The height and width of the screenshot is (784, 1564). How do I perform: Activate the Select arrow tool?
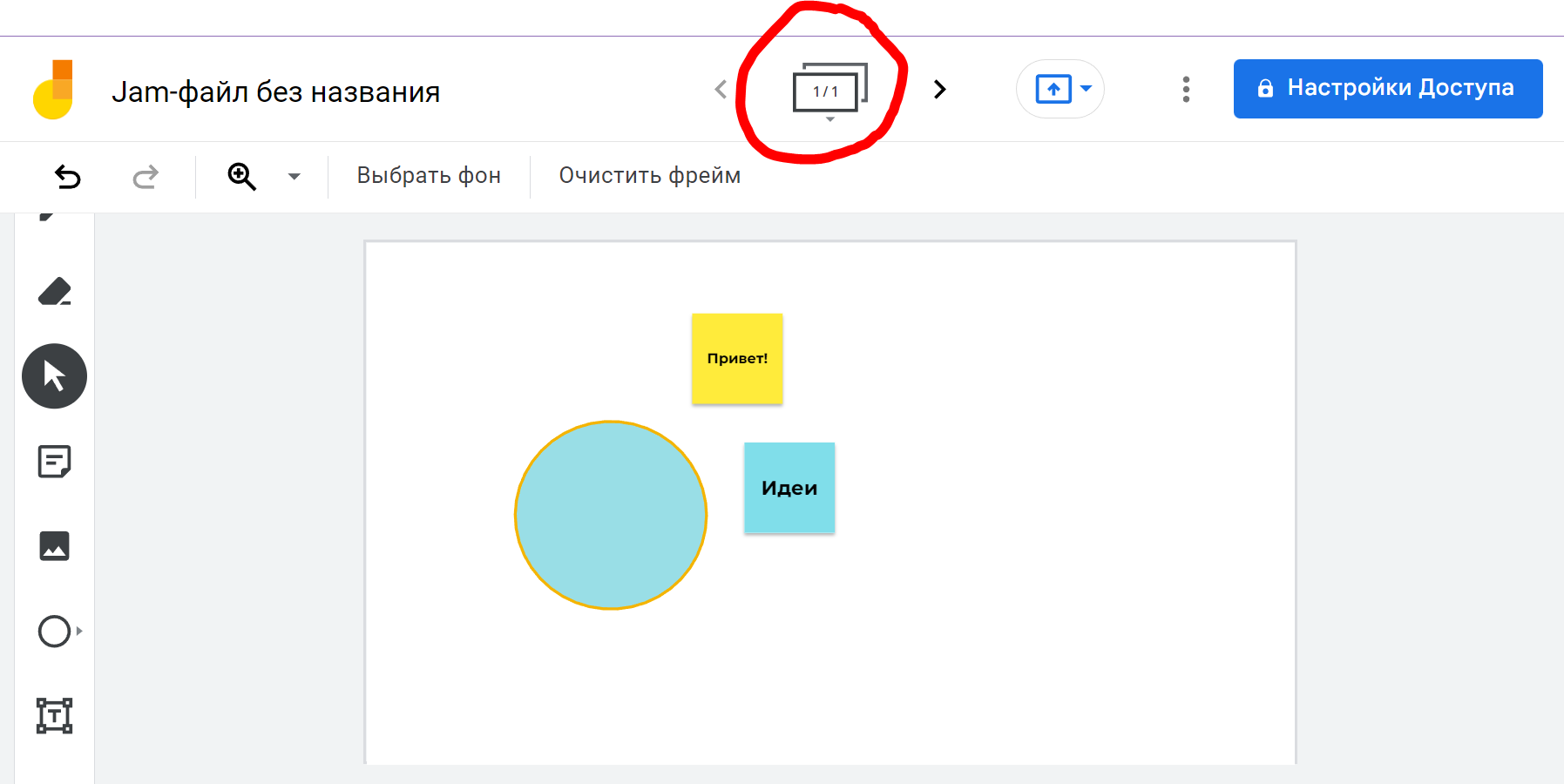click(54, 376)
